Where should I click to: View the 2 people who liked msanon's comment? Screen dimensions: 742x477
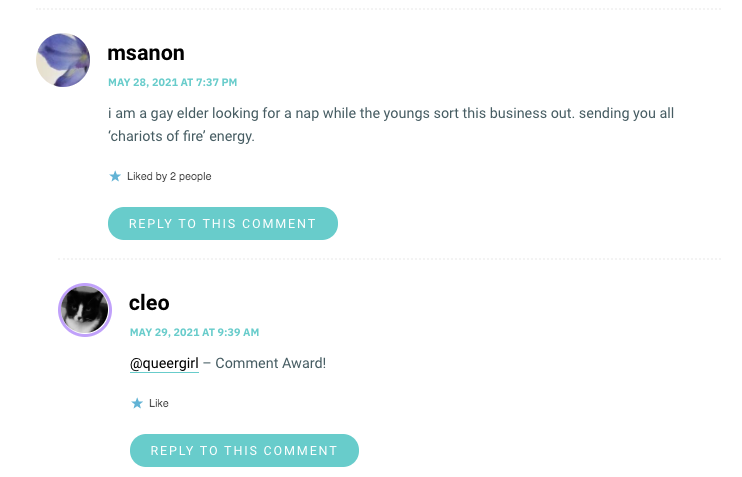[x=190, y=177]
